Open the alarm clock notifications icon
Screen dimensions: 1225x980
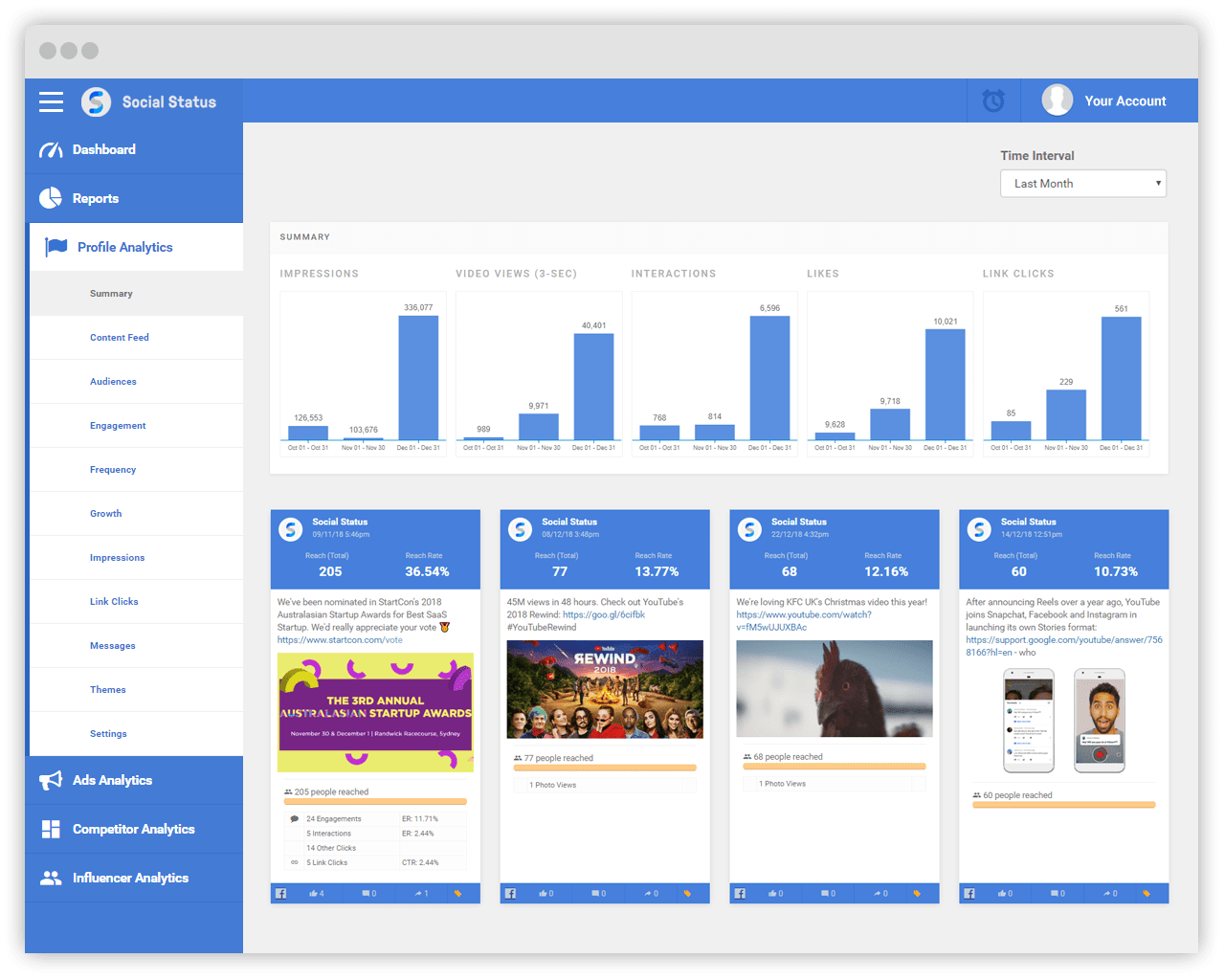[x=993, y=100]
